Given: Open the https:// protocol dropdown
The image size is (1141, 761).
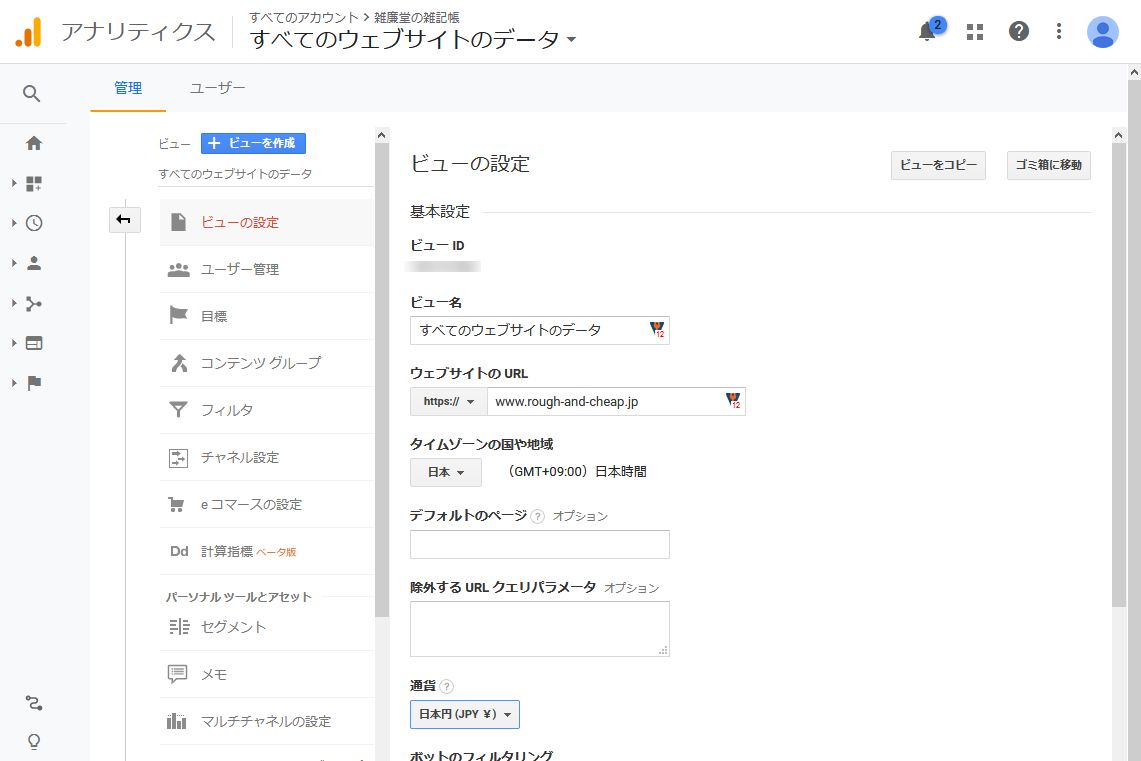Looking at the screenshot, I should coord(448,402).
